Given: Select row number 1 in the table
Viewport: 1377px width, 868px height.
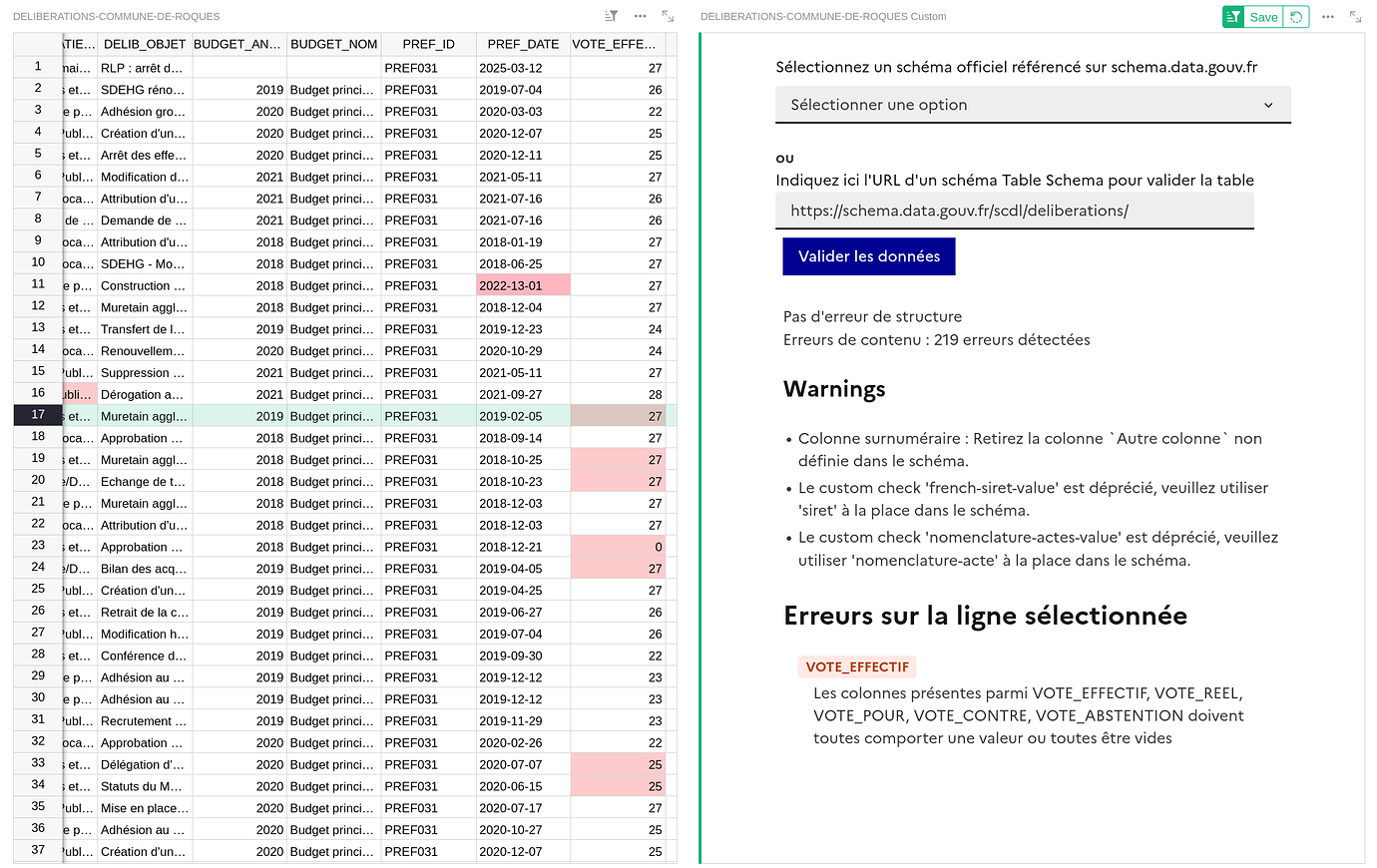Looking at the screenshot, I should 37,66.
